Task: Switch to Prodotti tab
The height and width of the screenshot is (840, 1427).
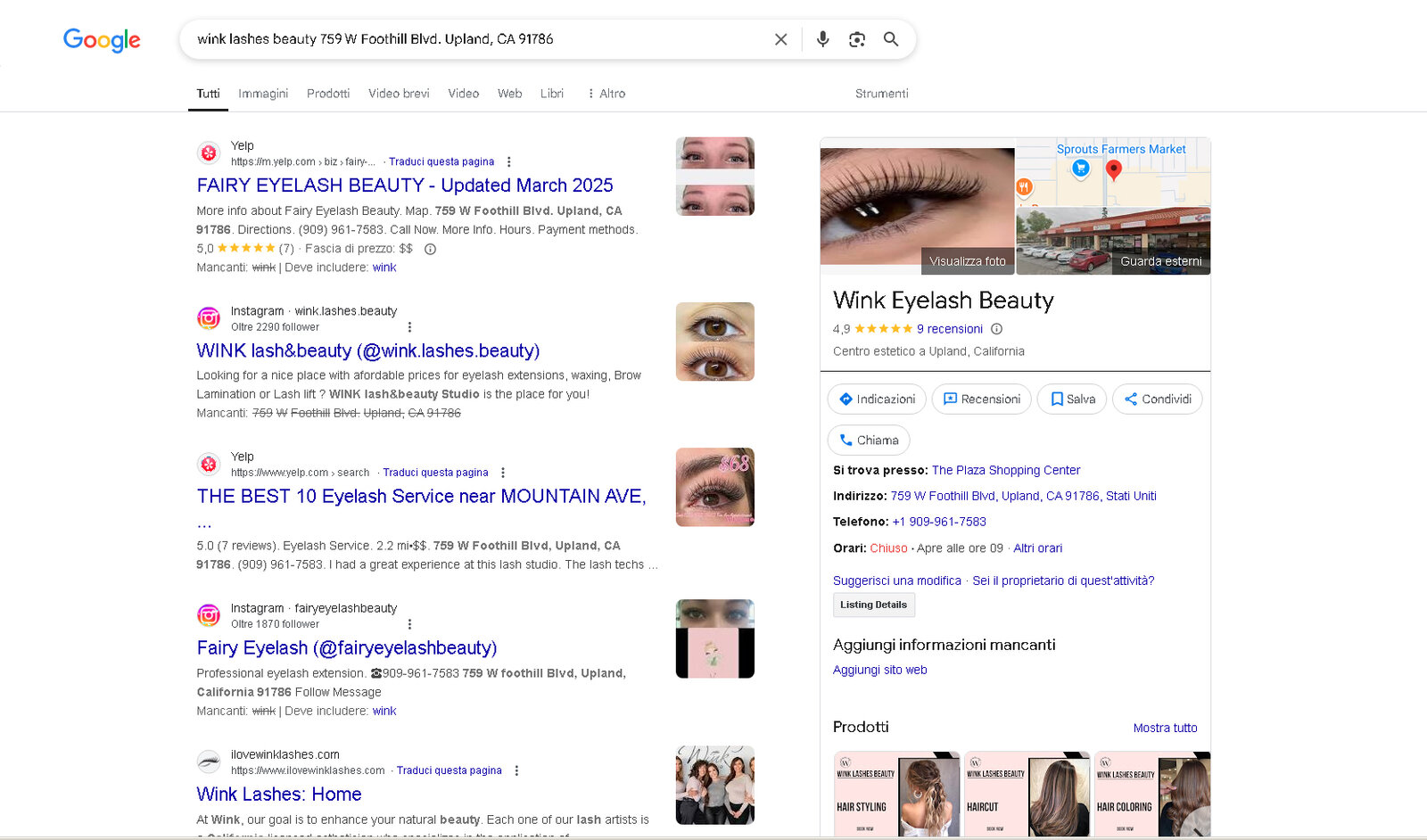Action: pos(328,94)
